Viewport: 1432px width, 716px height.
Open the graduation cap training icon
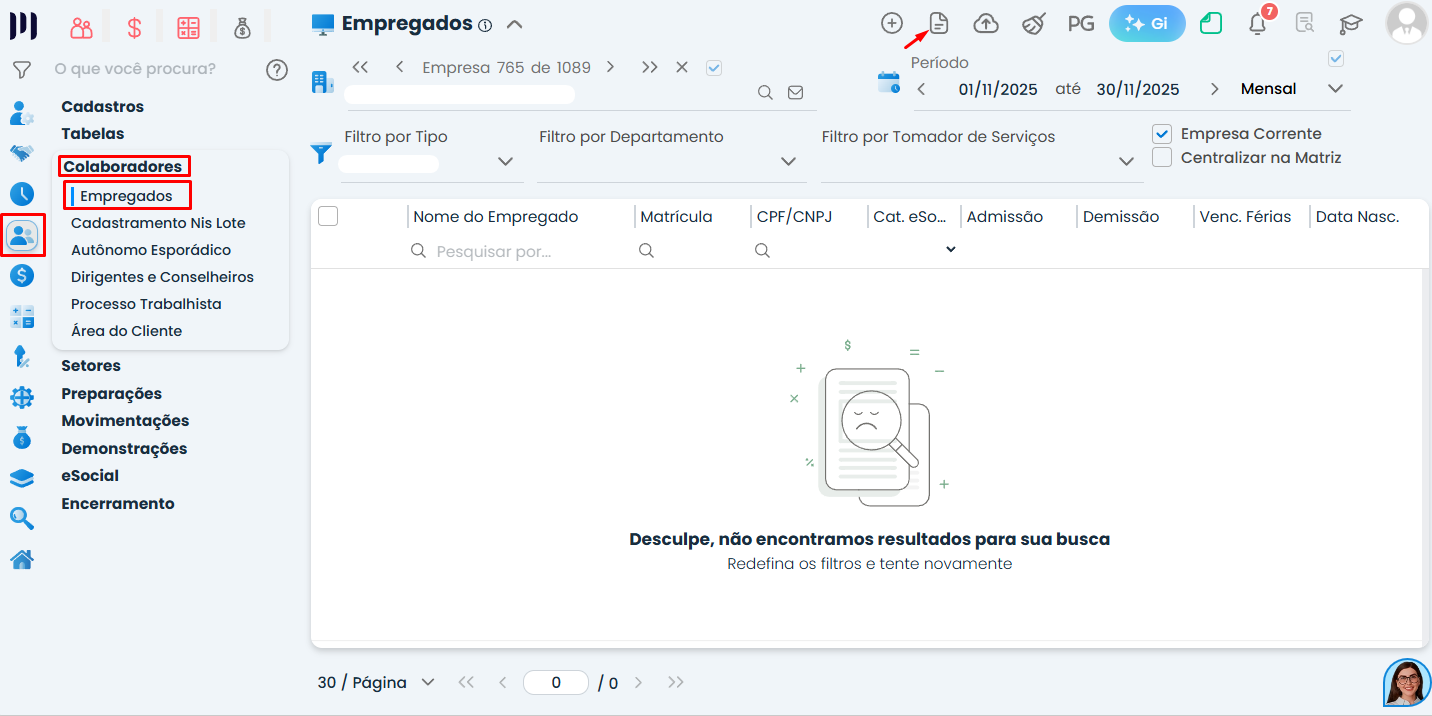(1351, 23)
